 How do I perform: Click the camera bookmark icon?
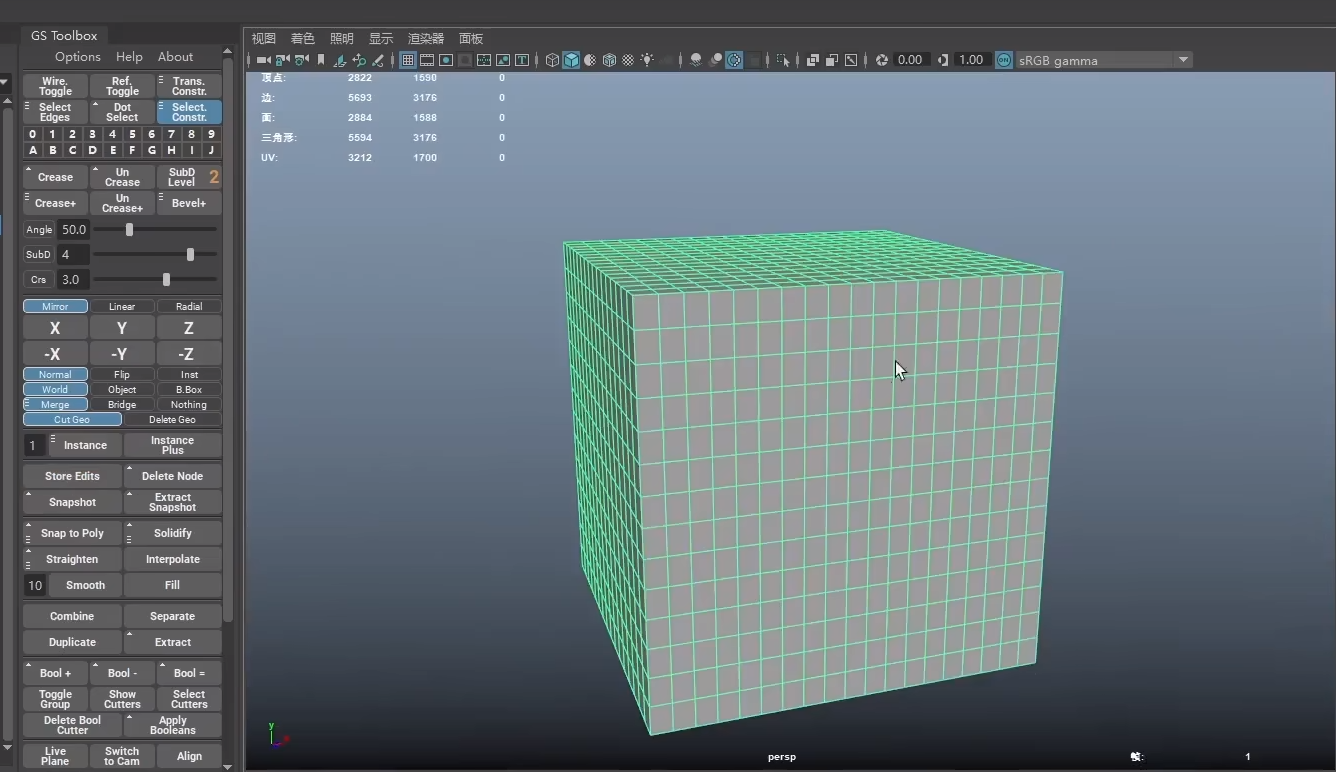(320, 60)
